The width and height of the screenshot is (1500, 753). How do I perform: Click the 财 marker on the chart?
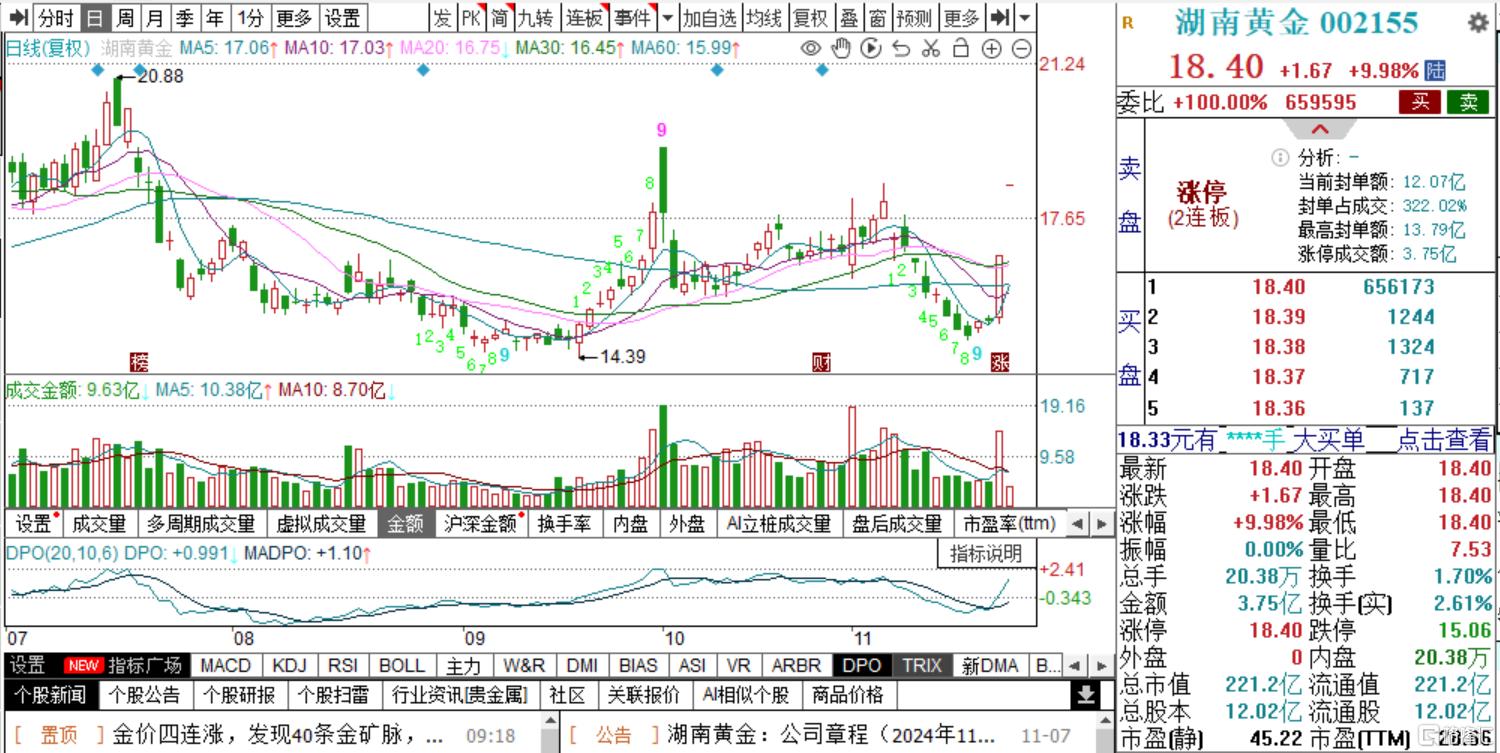[x=821, y=362]
